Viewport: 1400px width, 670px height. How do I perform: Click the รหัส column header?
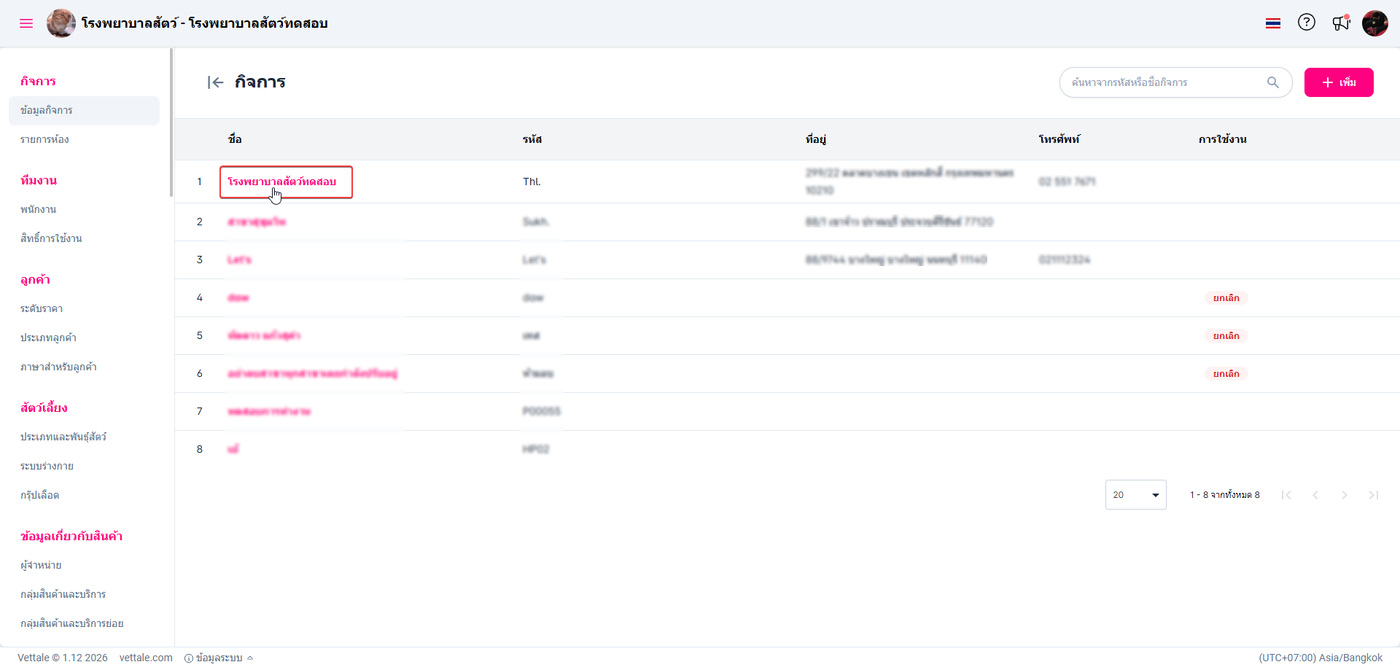point(532,139)
